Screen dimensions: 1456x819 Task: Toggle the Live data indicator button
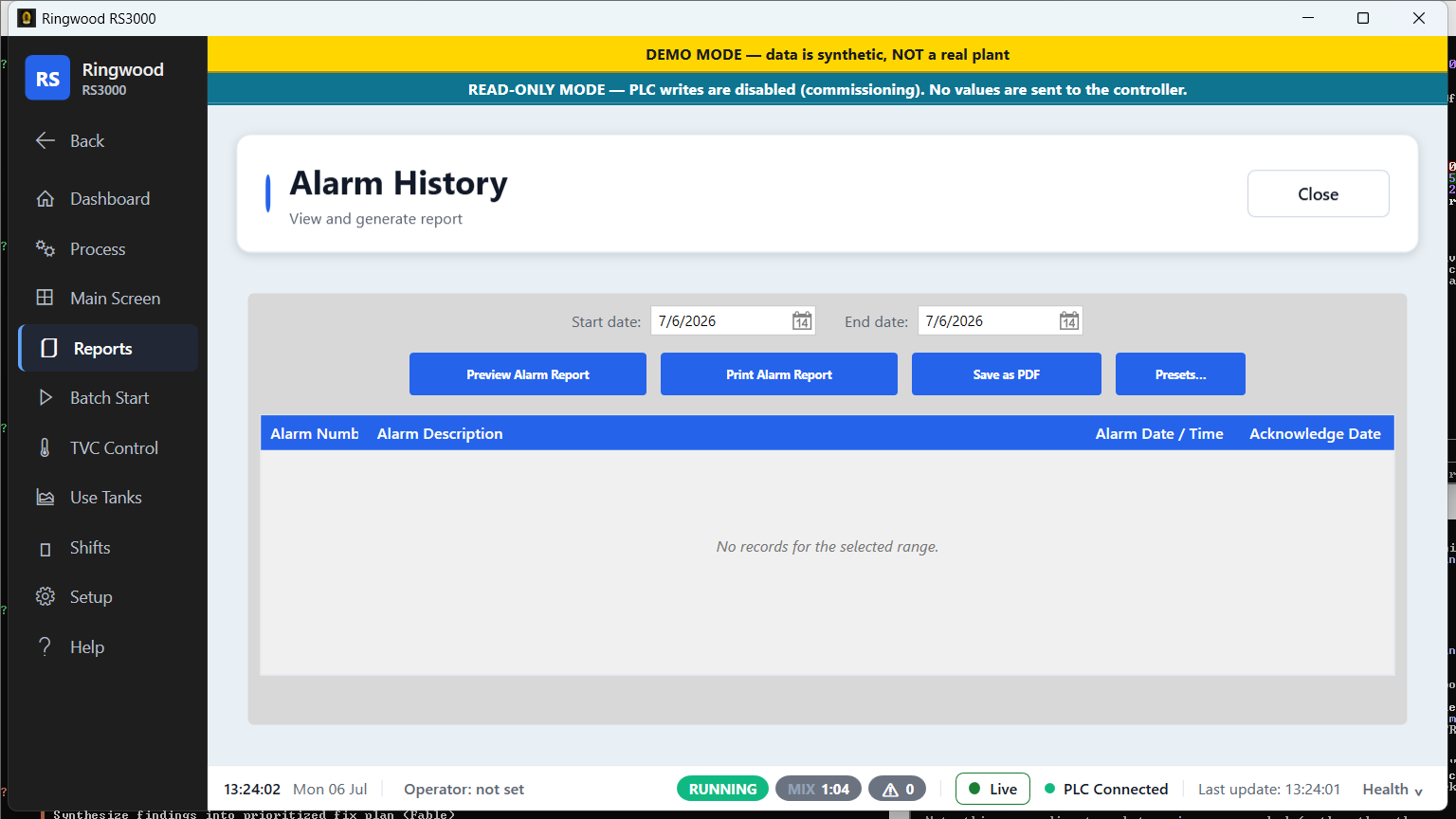click(x=992, y=789)
